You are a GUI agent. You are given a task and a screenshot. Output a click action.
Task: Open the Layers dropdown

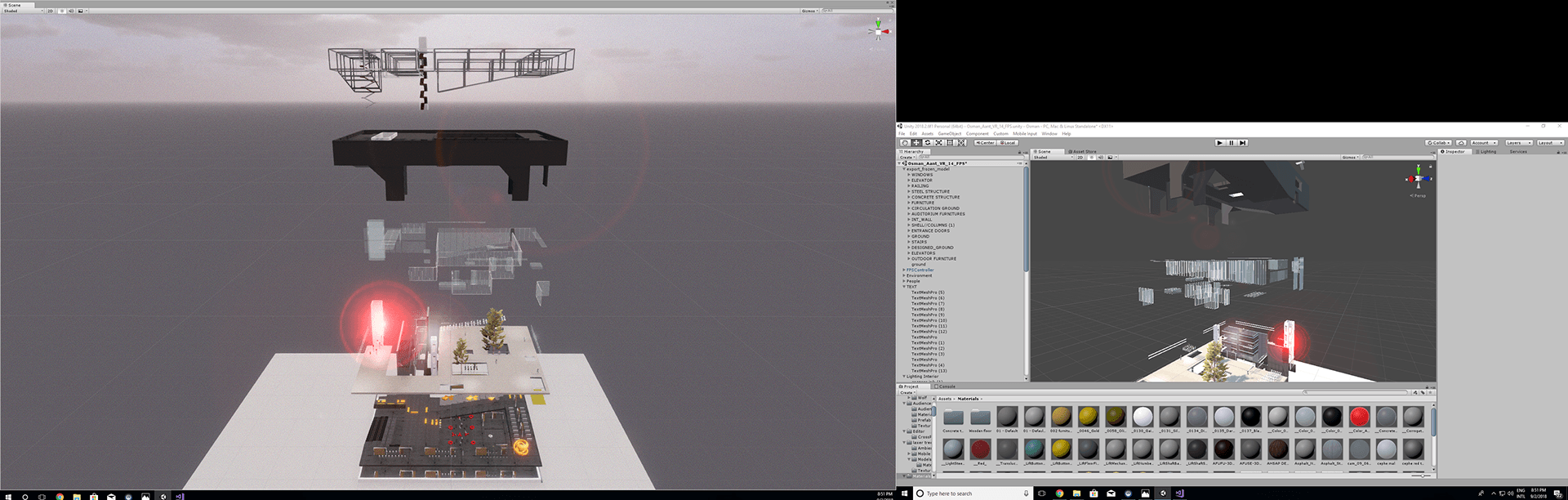click(x=1518, y=143)
